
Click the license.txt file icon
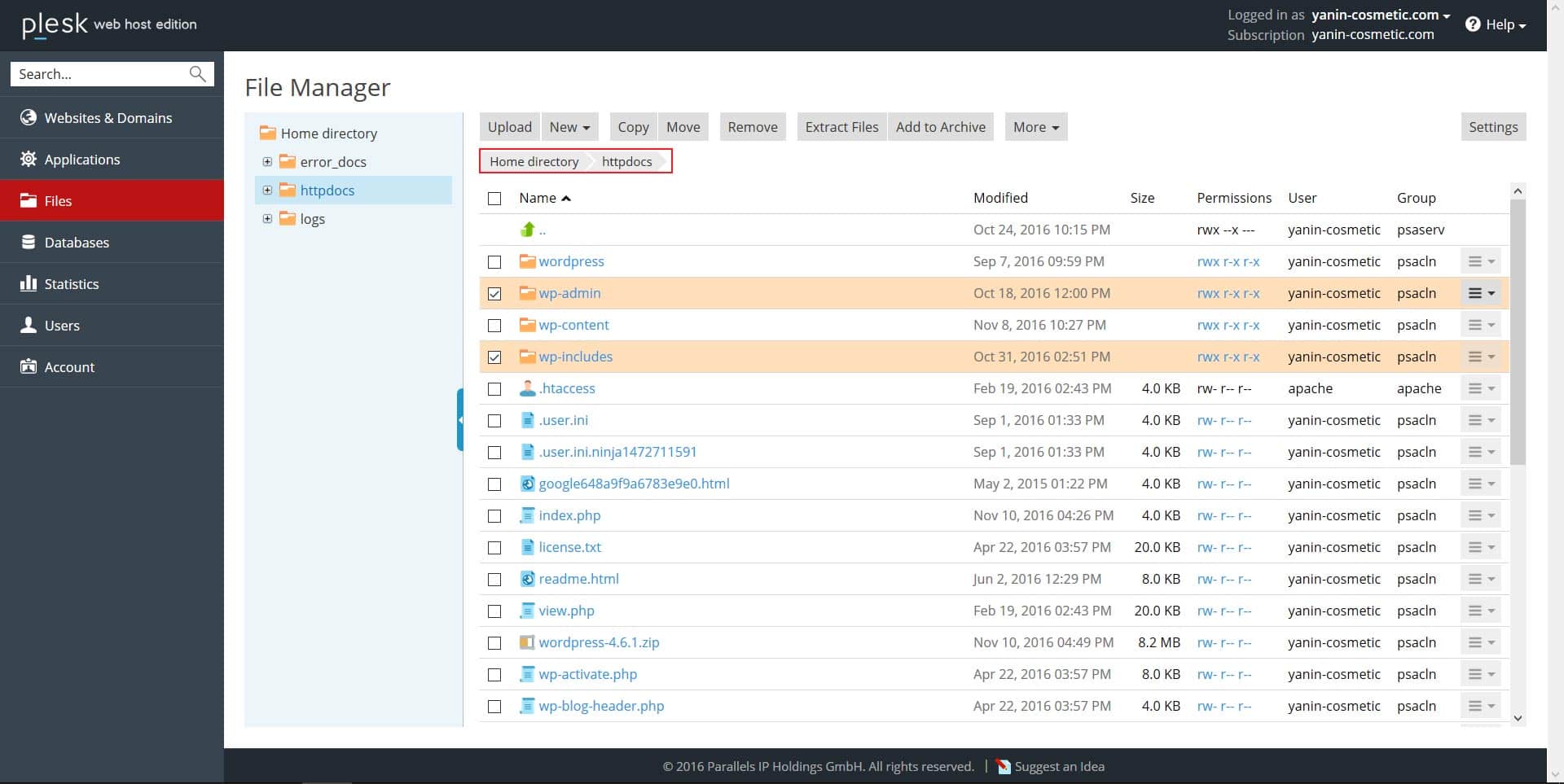pyautogui.click(x=528, y=547)
